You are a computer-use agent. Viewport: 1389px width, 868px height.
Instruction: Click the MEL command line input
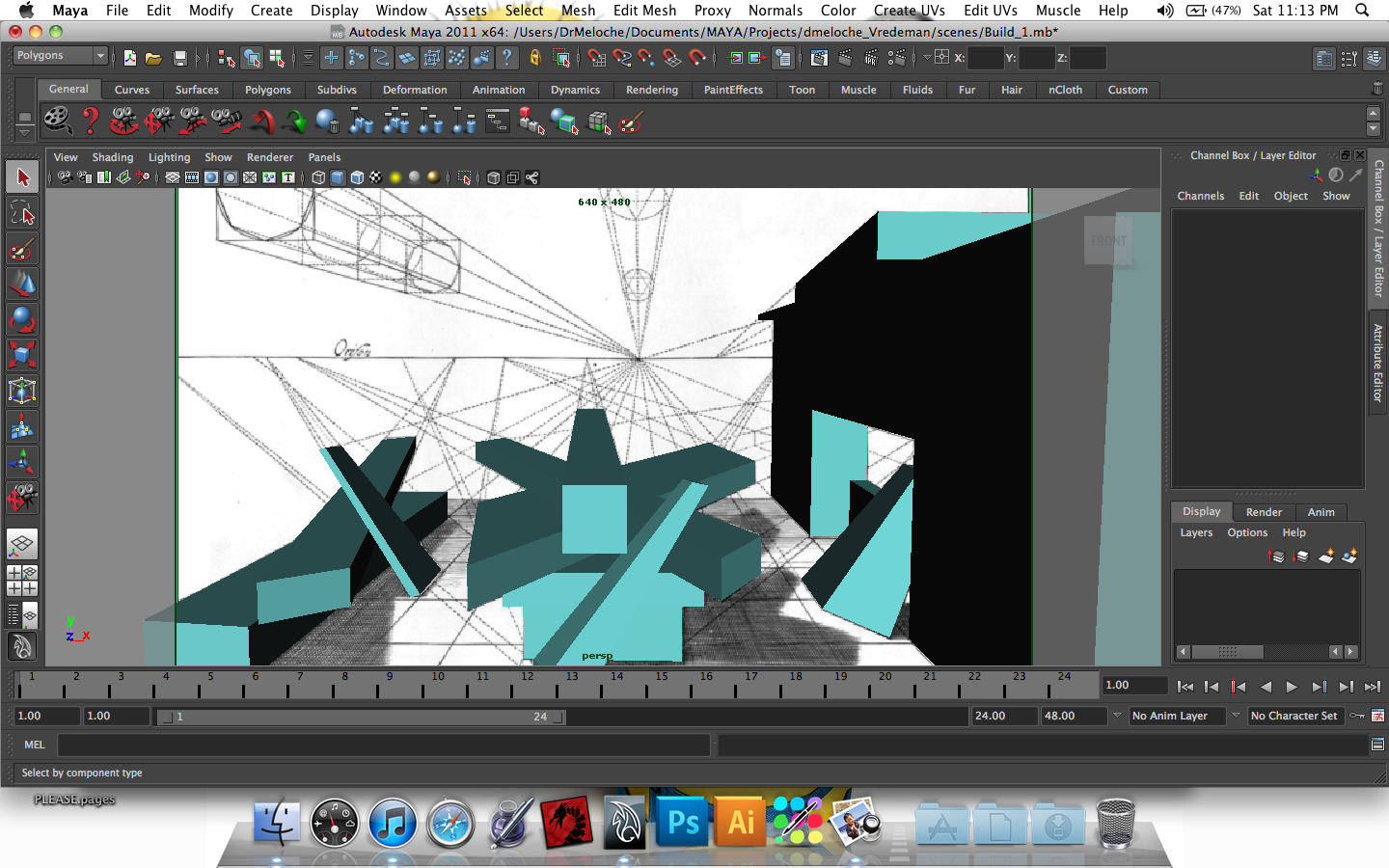383,745
